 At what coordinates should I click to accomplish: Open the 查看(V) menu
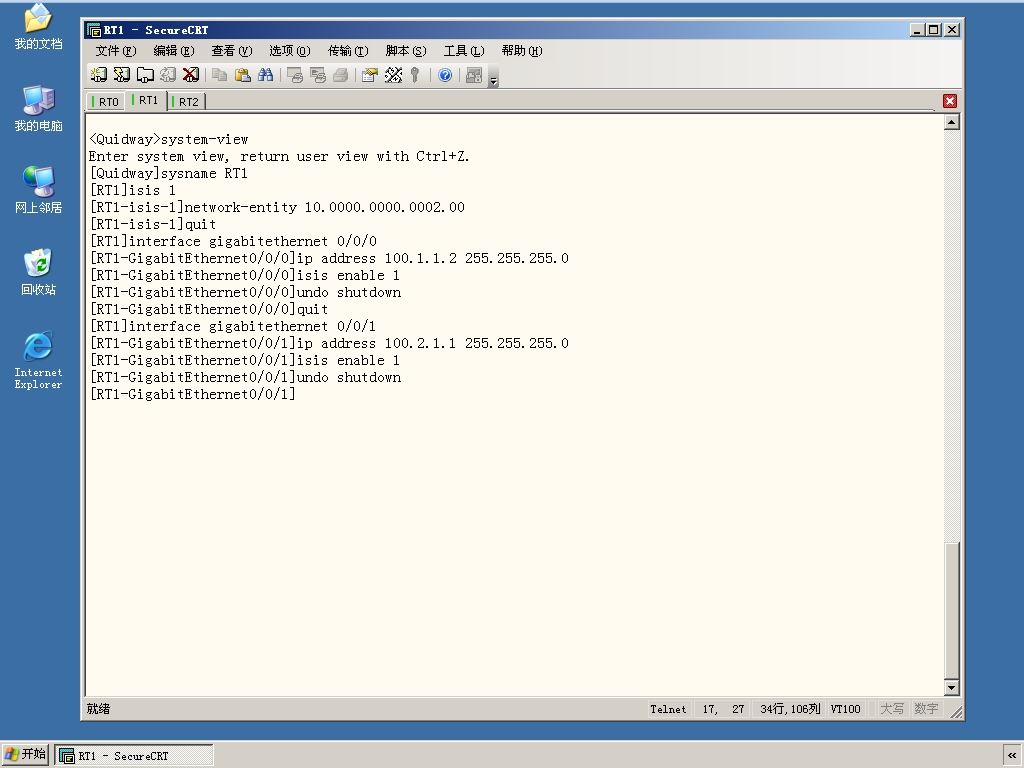pos(232,51)
